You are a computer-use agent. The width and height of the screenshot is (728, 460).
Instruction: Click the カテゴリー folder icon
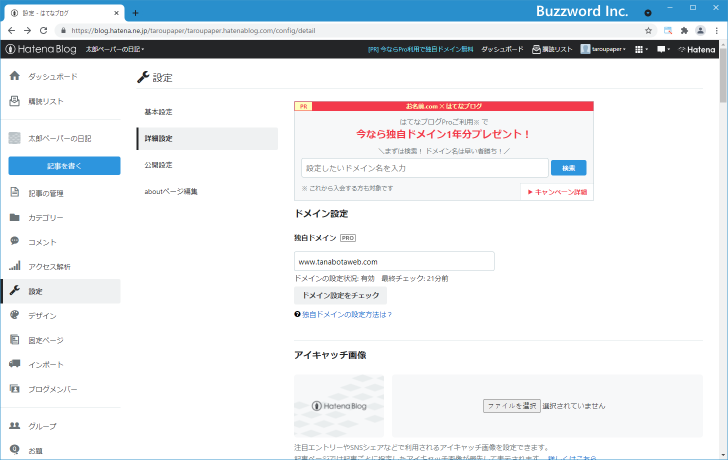click(15, 217)
